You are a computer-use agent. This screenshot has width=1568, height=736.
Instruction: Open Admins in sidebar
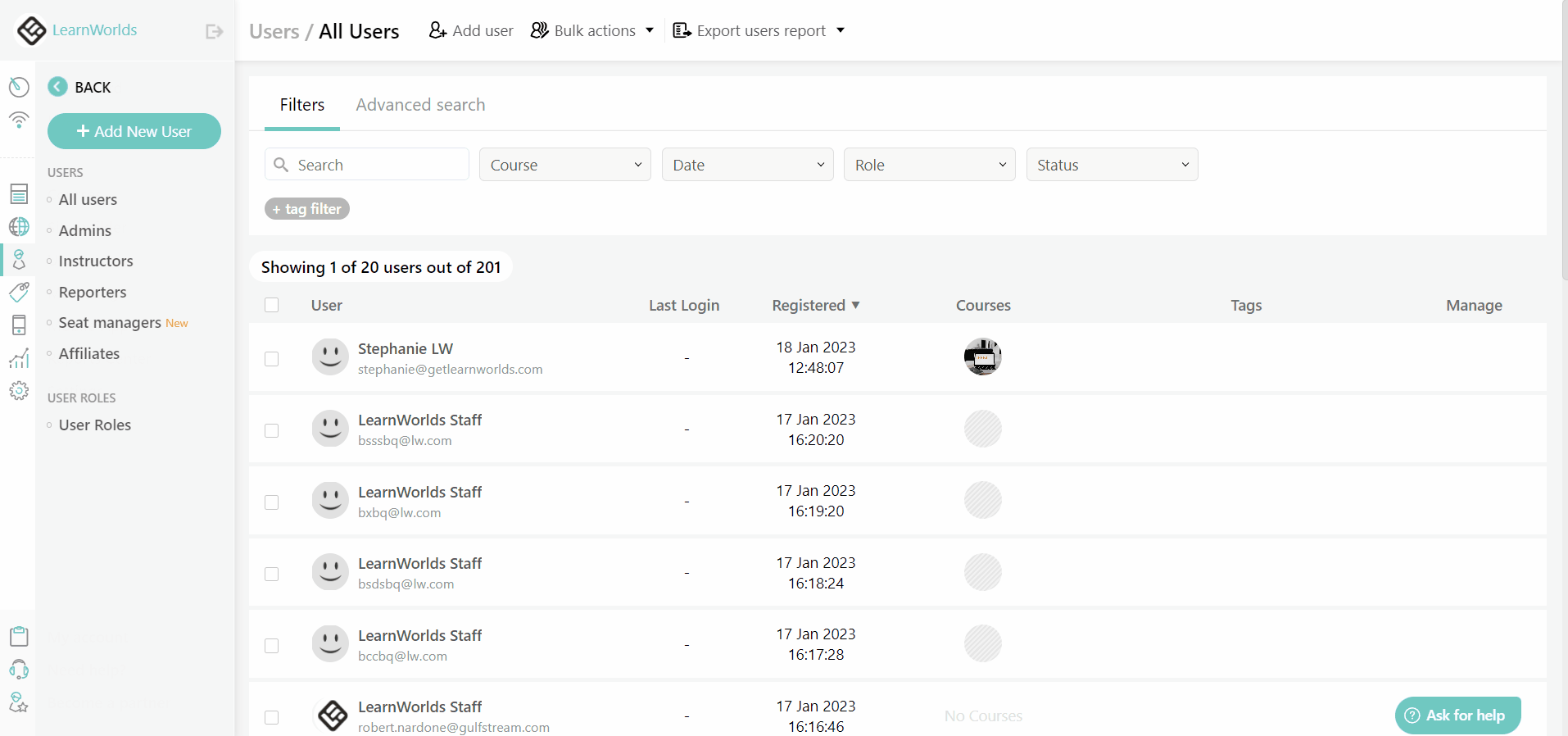(85, 230)
